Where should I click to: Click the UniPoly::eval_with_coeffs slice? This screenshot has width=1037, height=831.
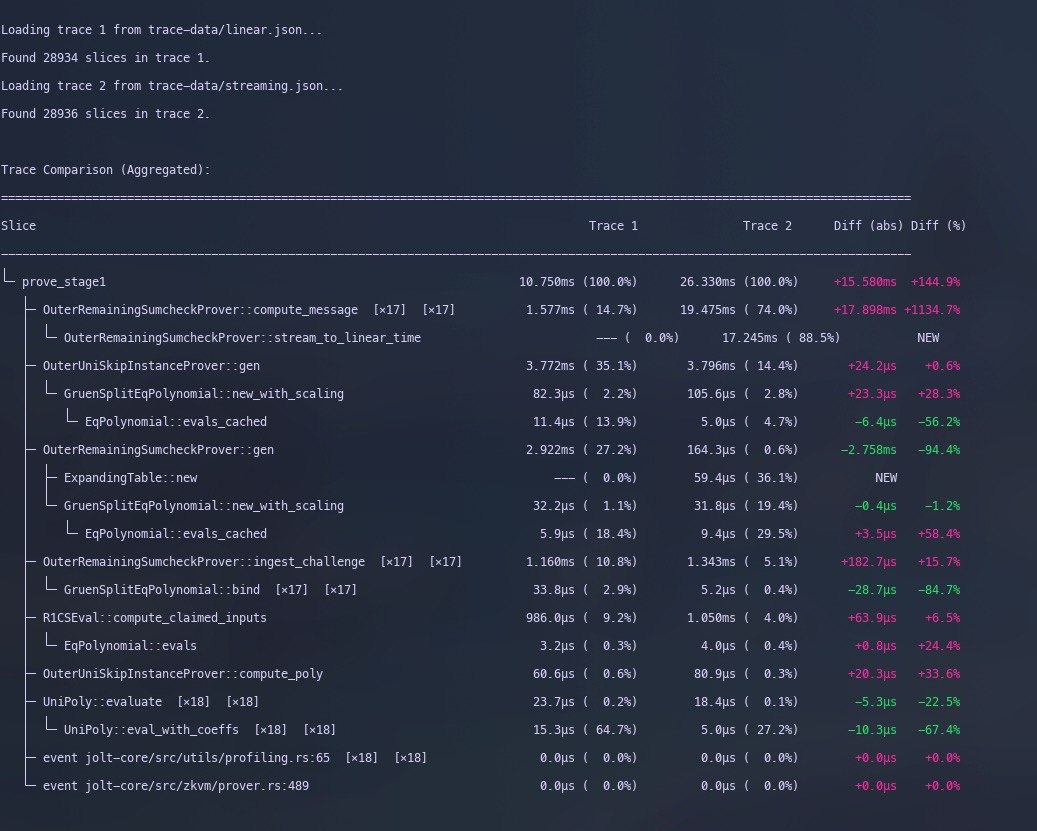pyautogui.click(x=151, y=730)
